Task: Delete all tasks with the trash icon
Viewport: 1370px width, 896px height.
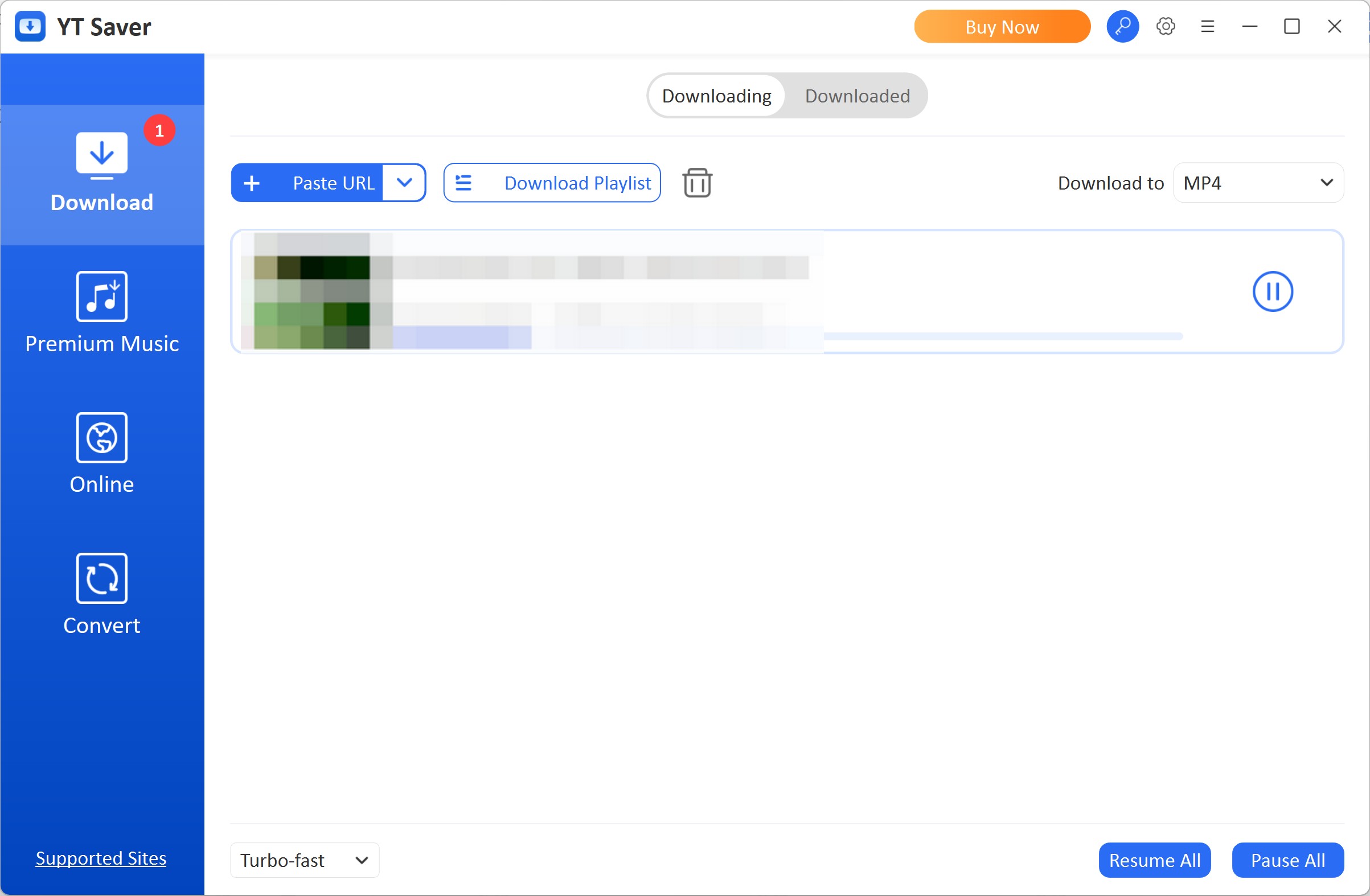Action: [697, 183]
